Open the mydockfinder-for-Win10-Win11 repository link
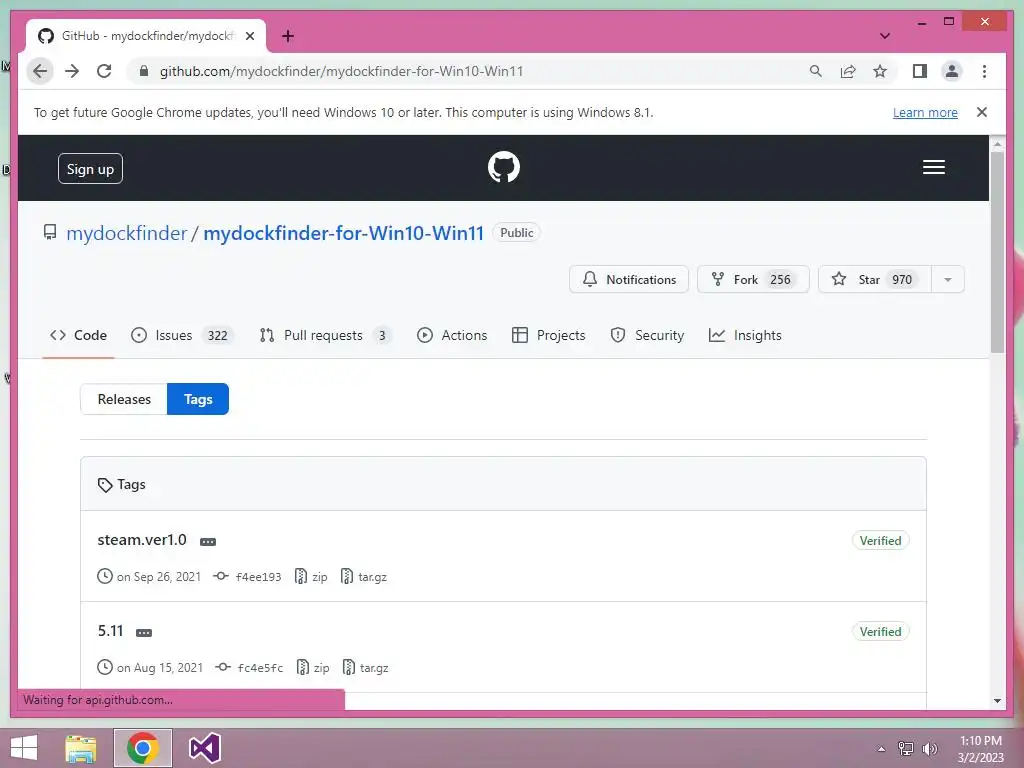Viewport: 1024px width, 768px height. (344, 233)
